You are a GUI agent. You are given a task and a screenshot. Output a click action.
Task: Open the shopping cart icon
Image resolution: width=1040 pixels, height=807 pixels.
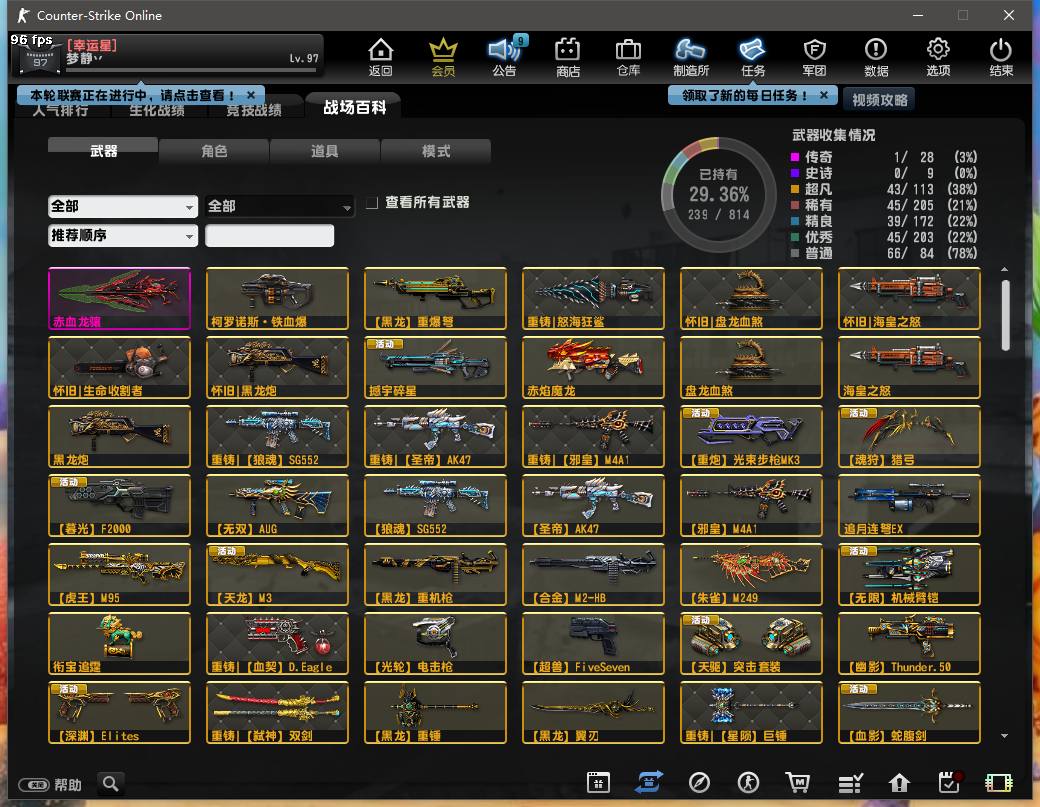click(x=798, y=783)
